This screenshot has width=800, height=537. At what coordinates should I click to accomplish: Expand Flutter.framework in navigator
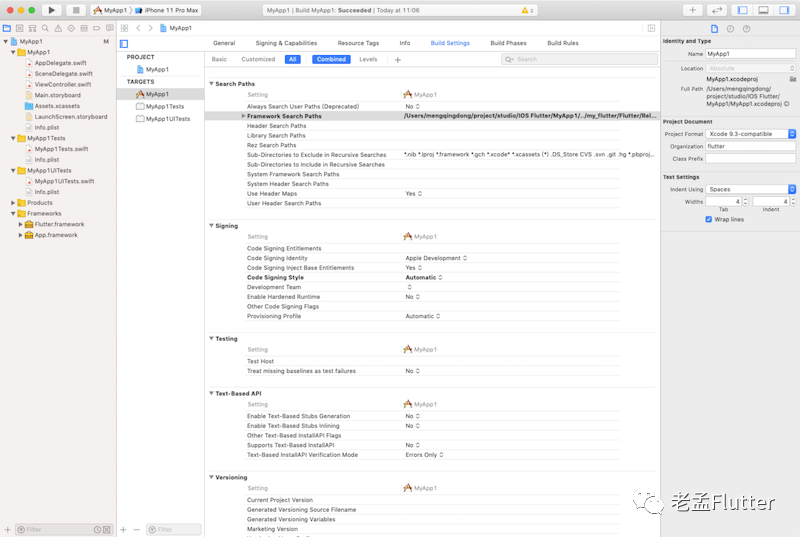[x=20, y=224]
